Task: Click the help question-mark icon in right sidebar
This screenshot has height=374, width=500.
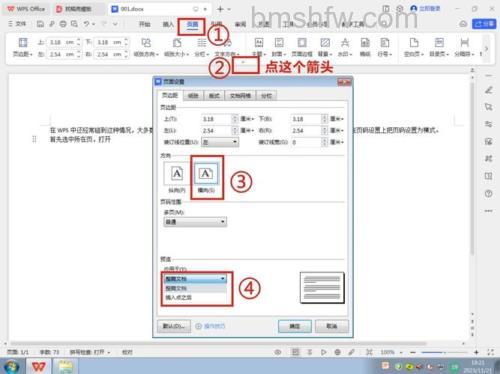Action: (x=489, y=194)
